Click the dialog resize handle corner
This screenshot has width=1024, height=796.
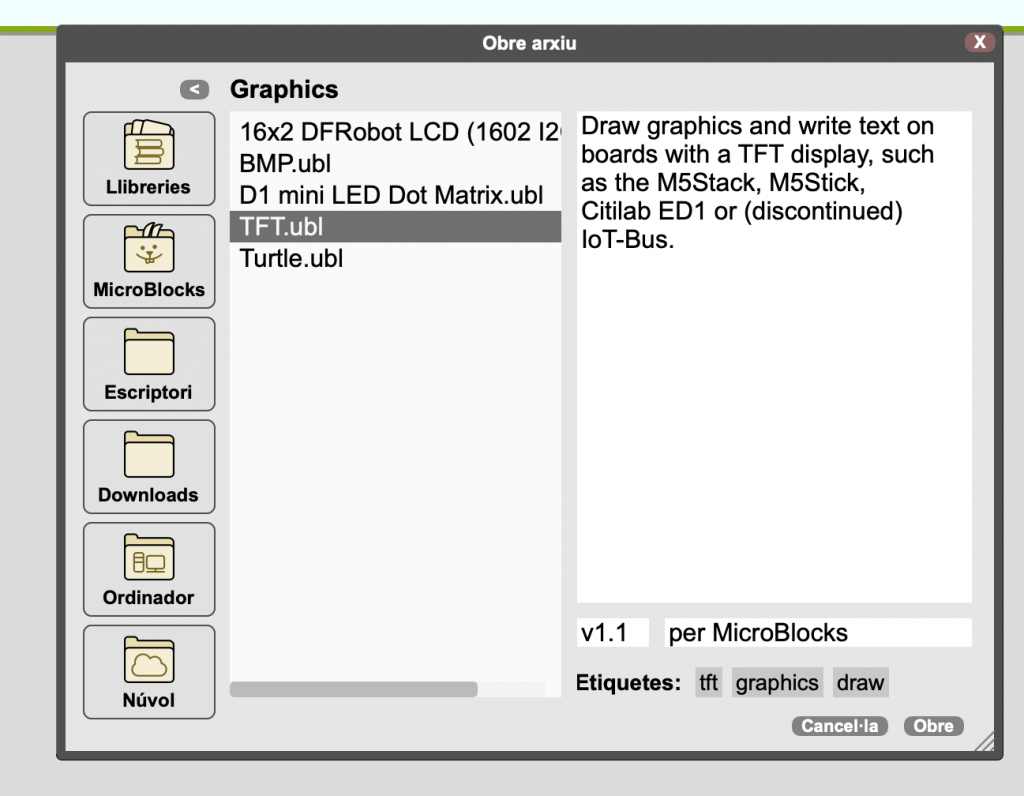click(x=985, y=742)
